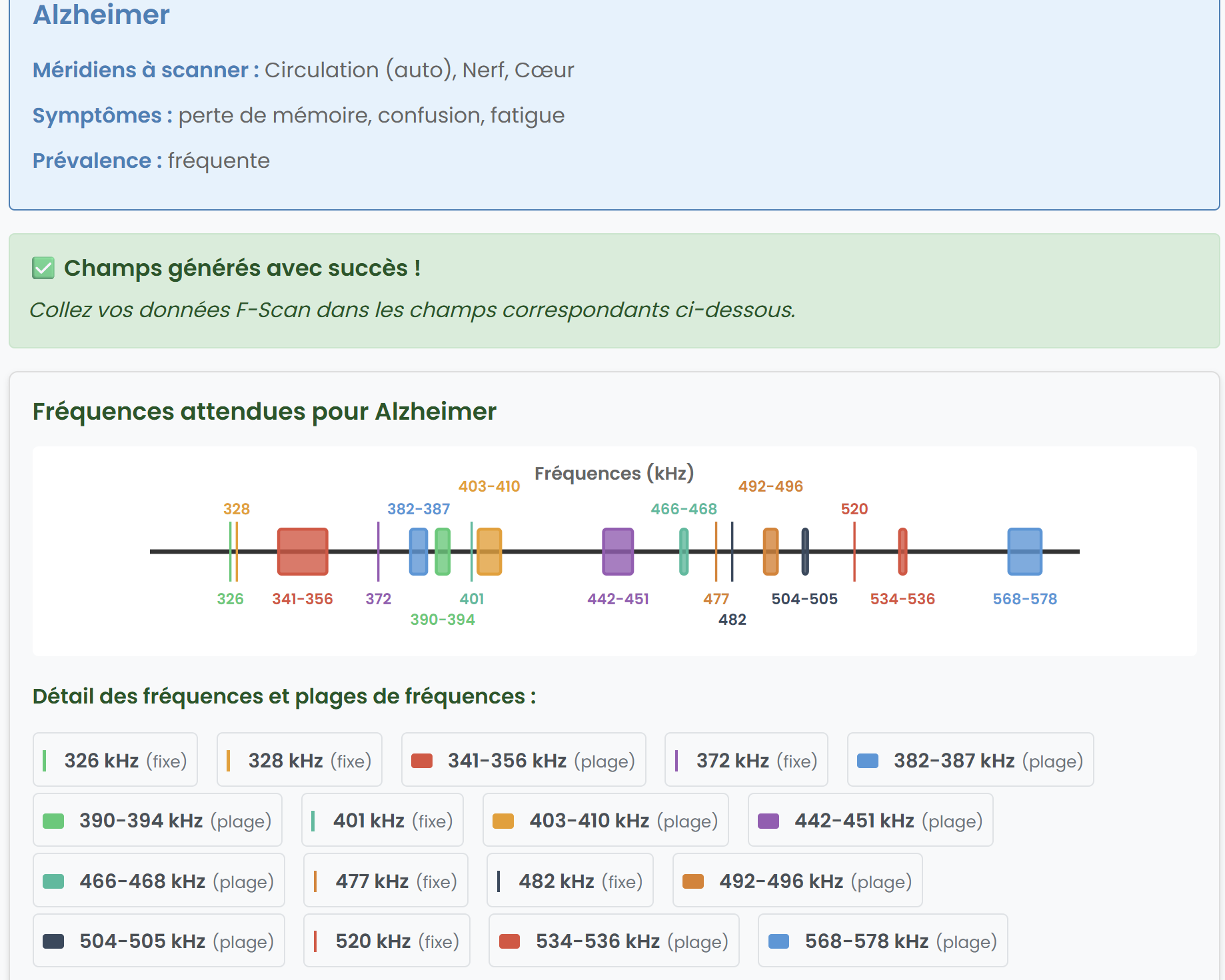Select the blue swatch beside 568-578 kHz

click(778, 941)
